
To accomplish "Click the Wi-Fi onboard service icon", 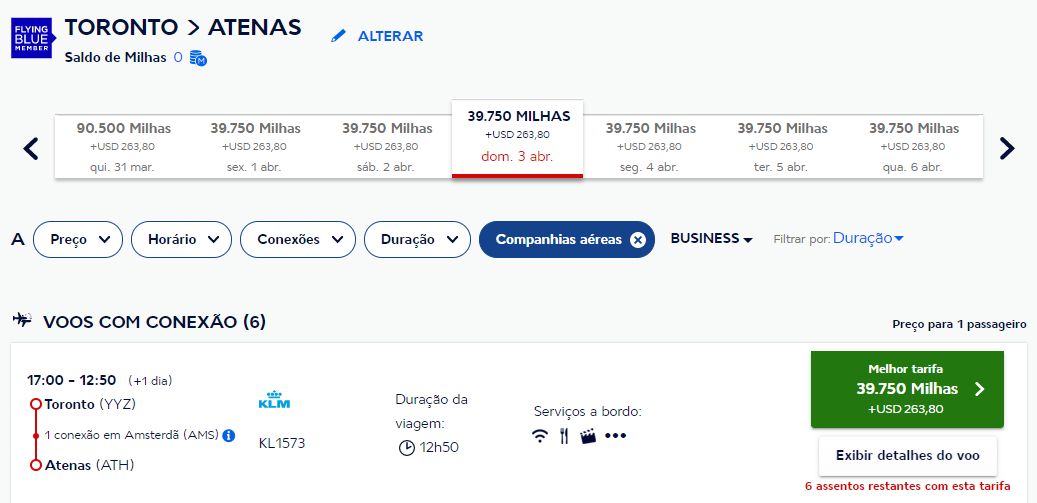I will click(540, 436).
